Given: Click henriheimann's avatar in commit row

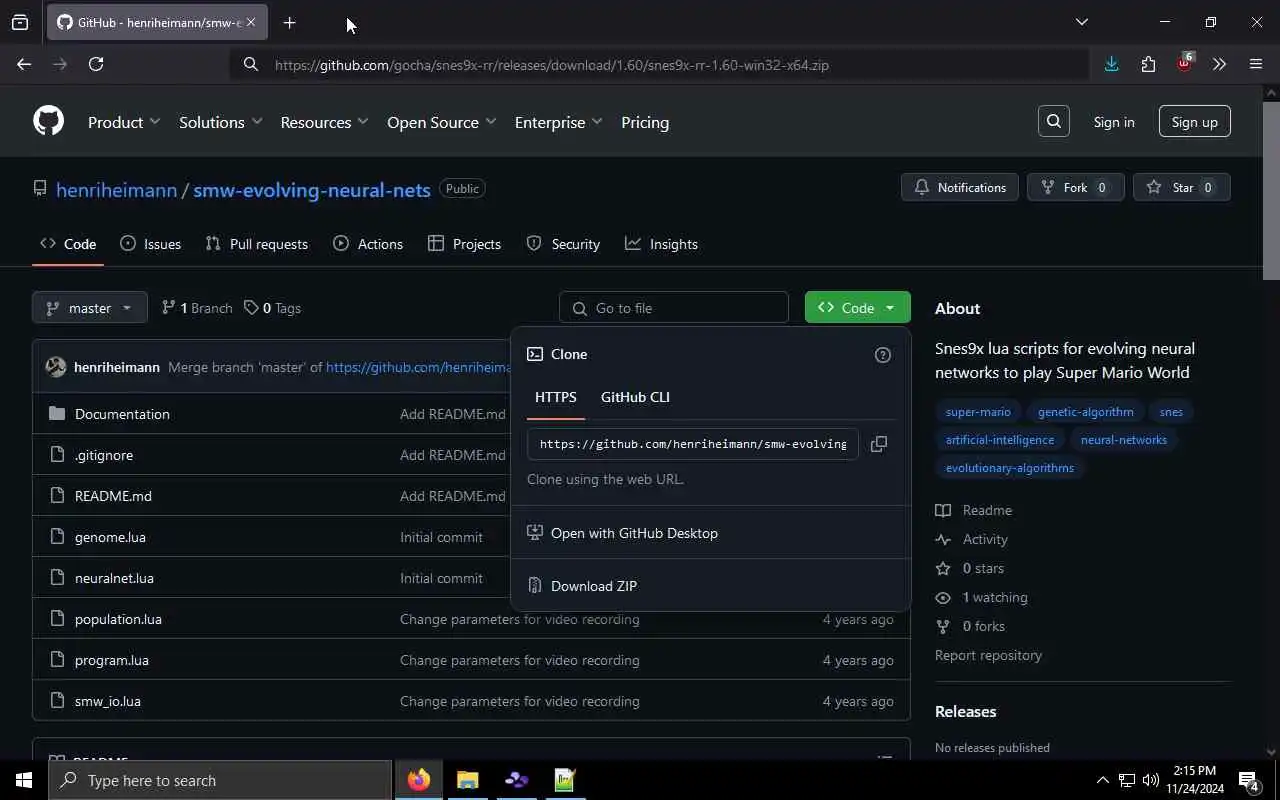Looking at the screenshot, I should click(56, 367).
